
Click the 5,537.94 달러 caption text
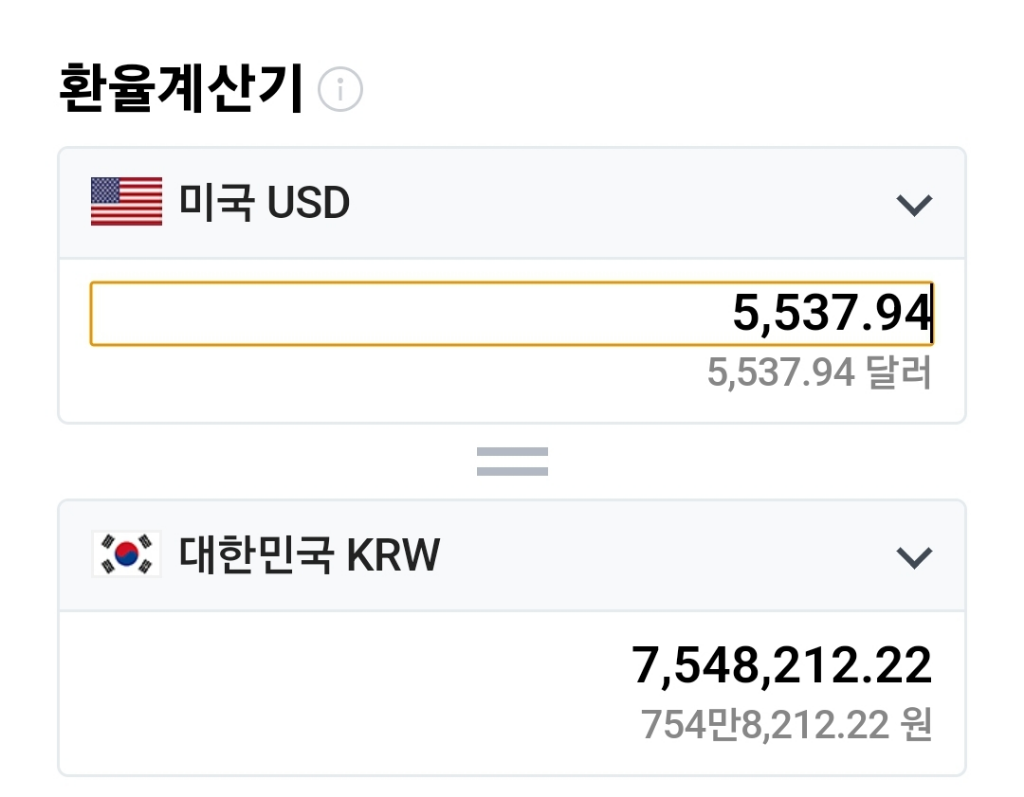coord(819,373)
